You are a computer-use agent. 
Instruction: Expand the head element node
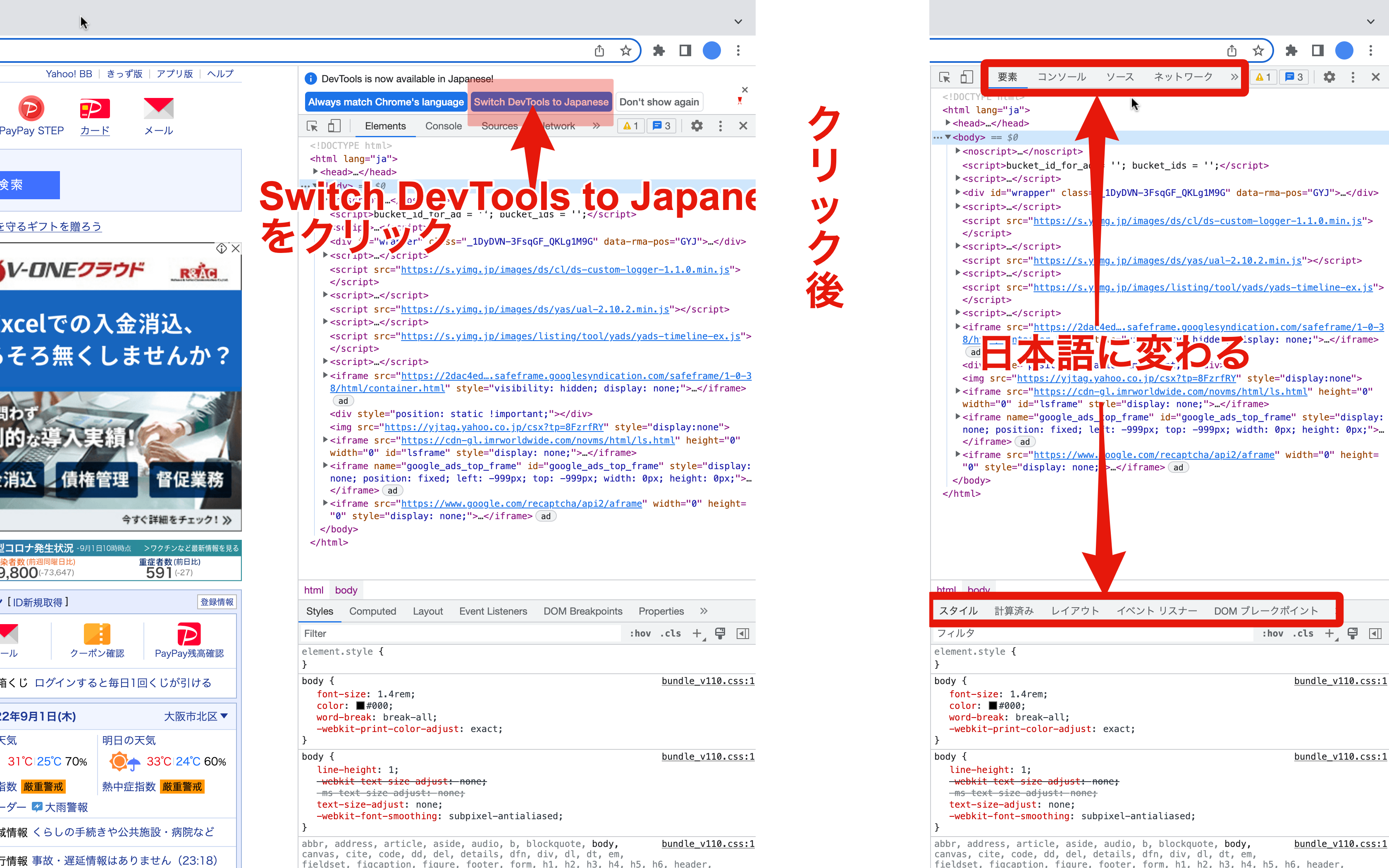point(315,172)
